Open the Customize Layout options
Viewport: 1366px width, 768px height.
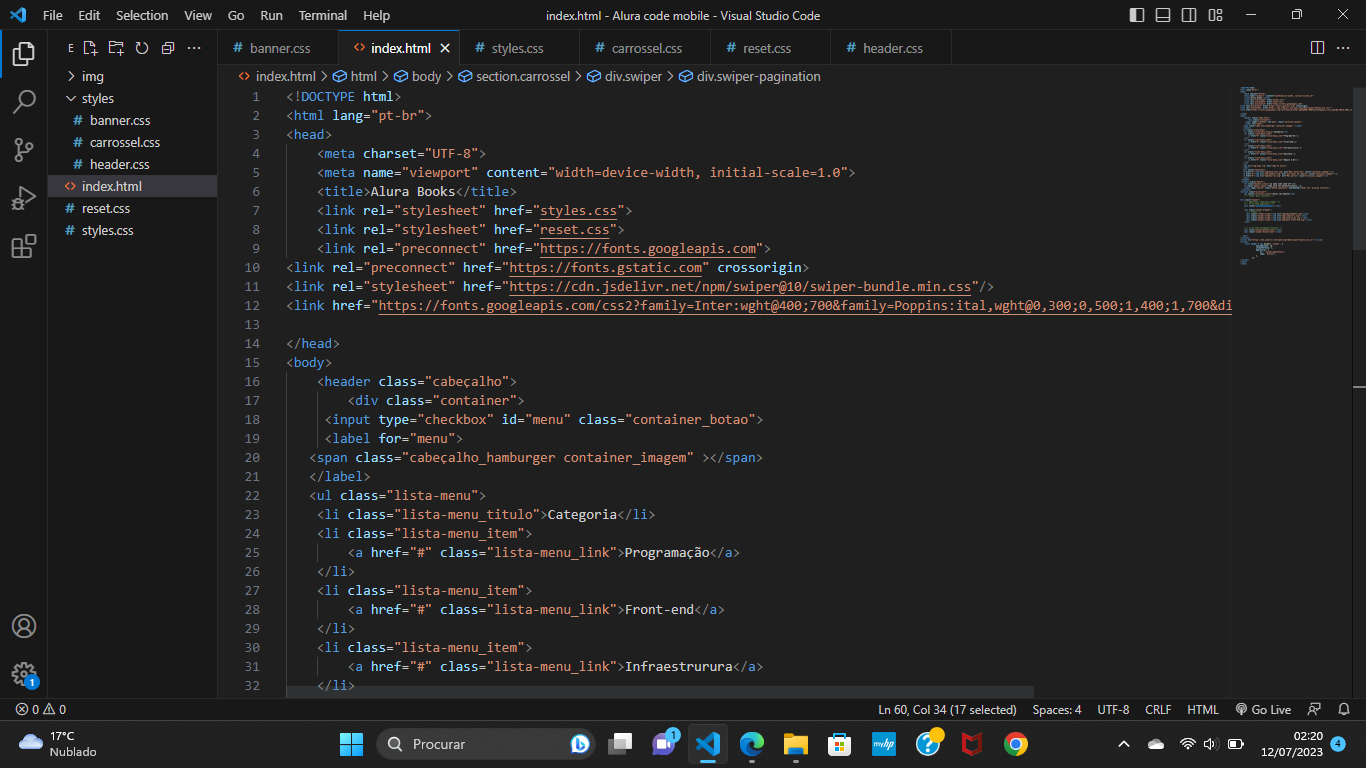pos(1215,15)
